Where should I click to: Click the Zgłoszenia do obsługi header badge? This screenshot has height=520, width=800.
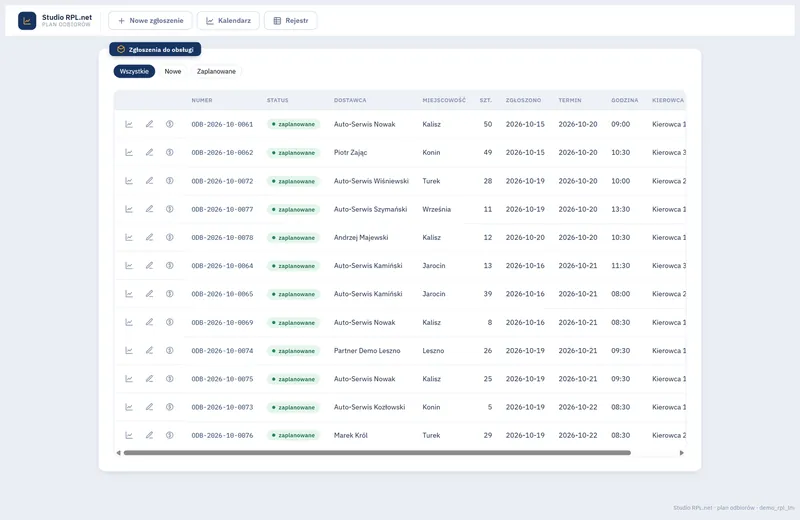pos(155,49)
